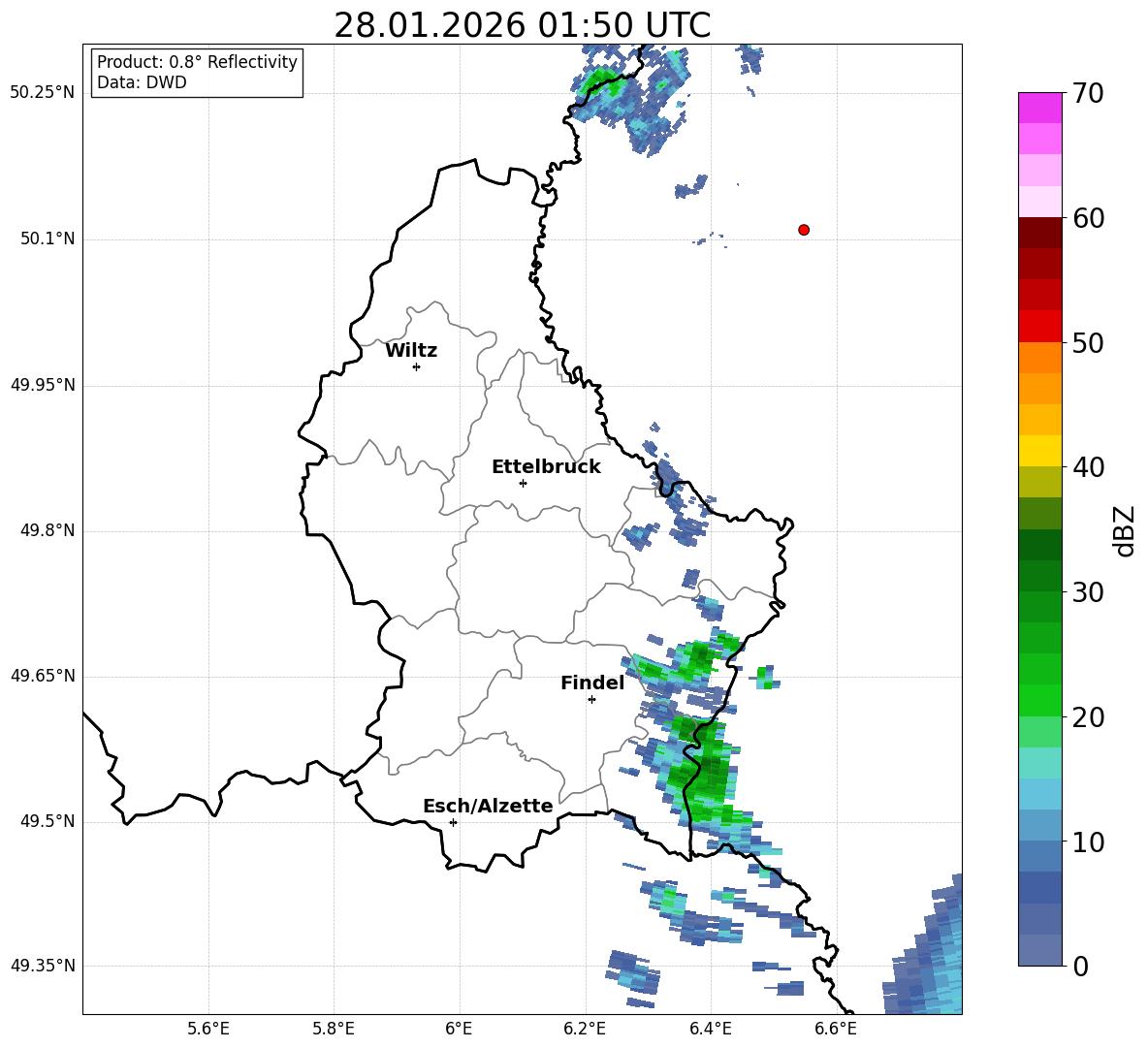The image size is (1148, 1048).
Task: Click the 6.6°E longitude label
Action: pos(836,1029)
